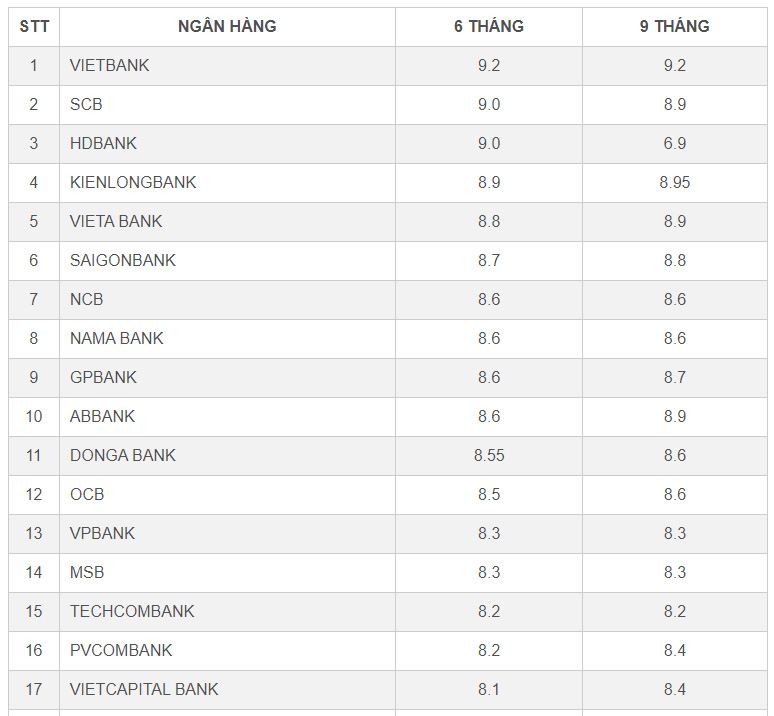The height and width of the screenshot is (716, 774).
Task: Select the OCB bank name
Action: click(87, 495)
